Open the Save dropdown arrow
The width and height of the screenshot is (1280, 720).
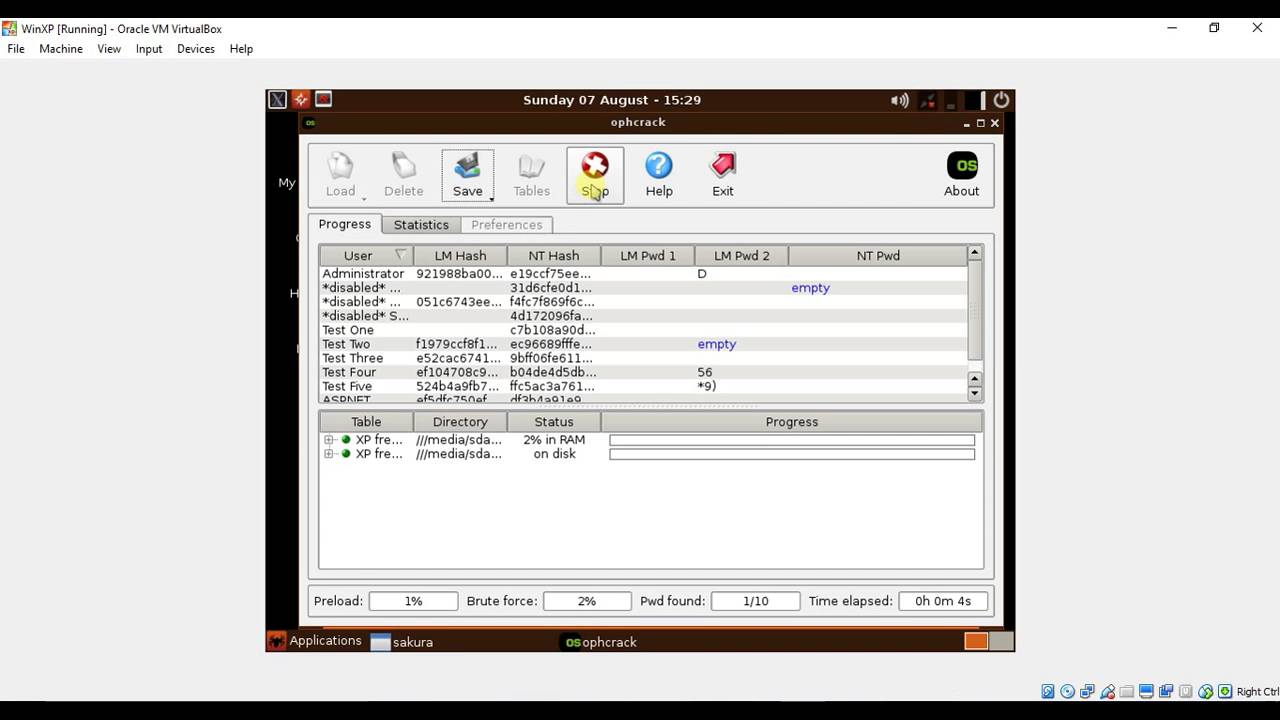[x=491, y=198]
